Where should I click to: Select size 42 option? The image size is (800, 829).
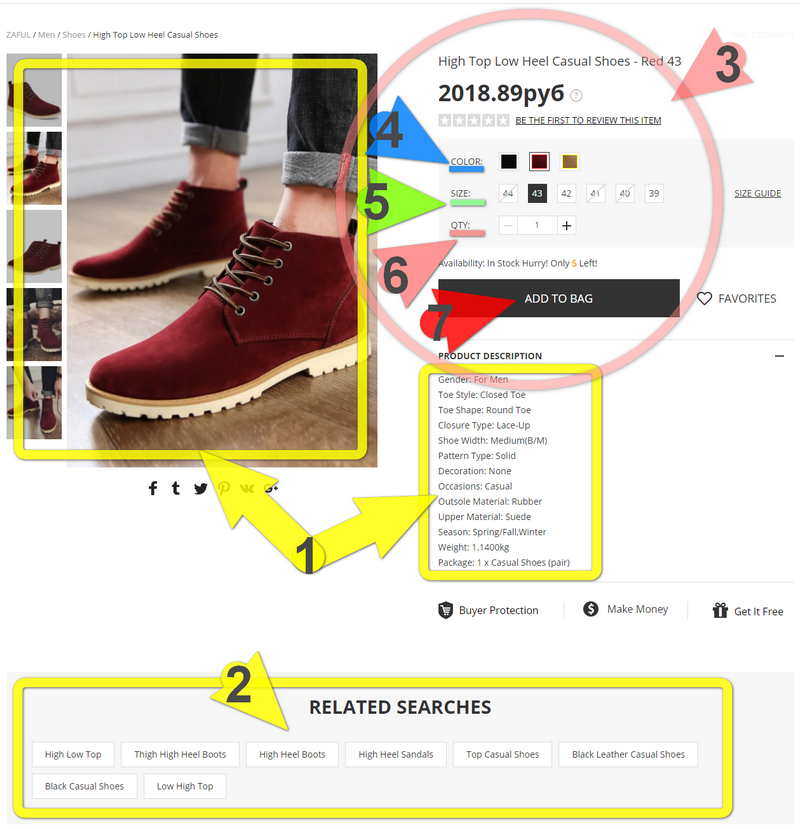click(566, 194)
